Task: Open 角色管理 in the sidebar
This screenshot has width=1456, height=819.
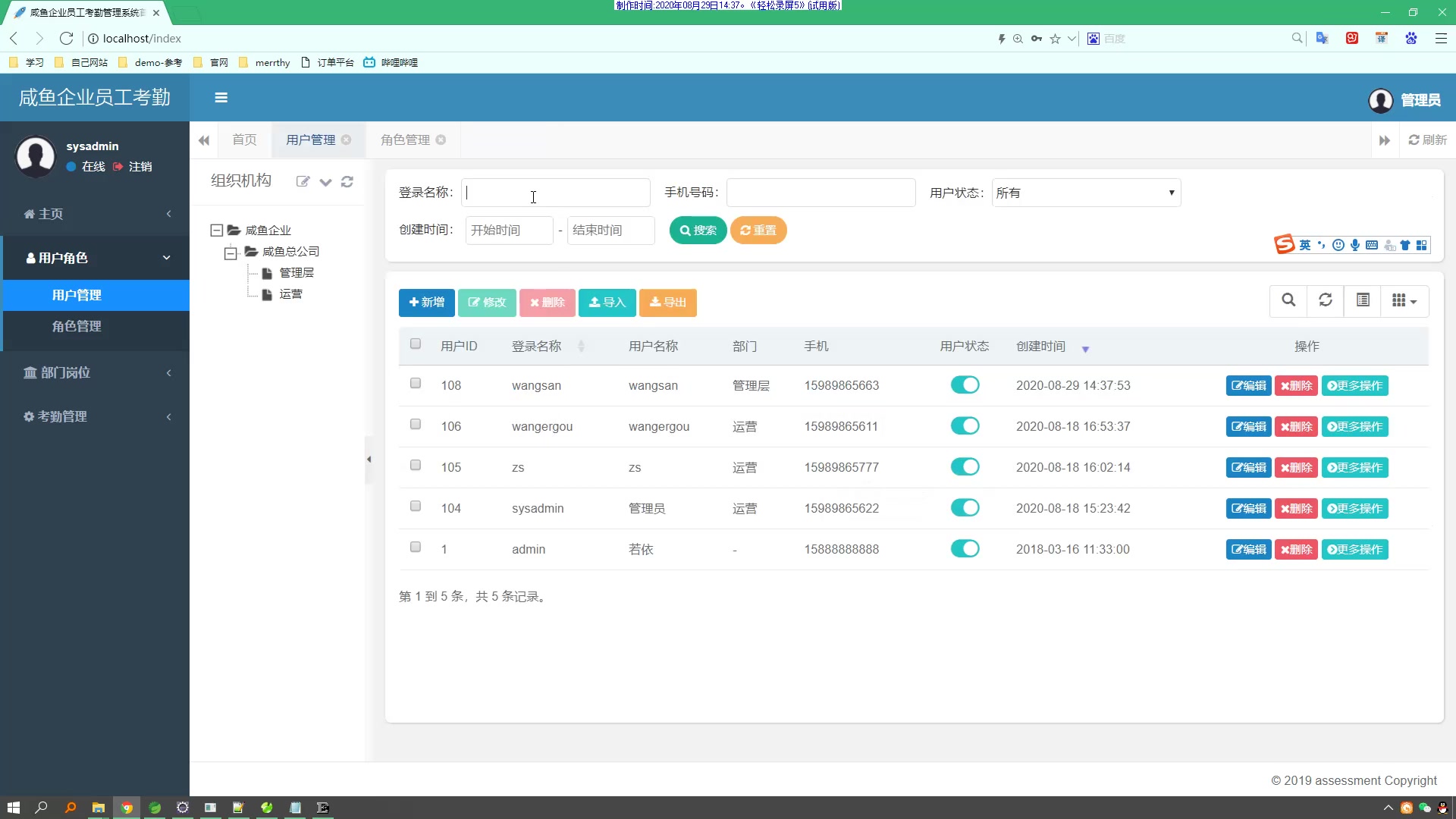Action: [x=77, y=326]
